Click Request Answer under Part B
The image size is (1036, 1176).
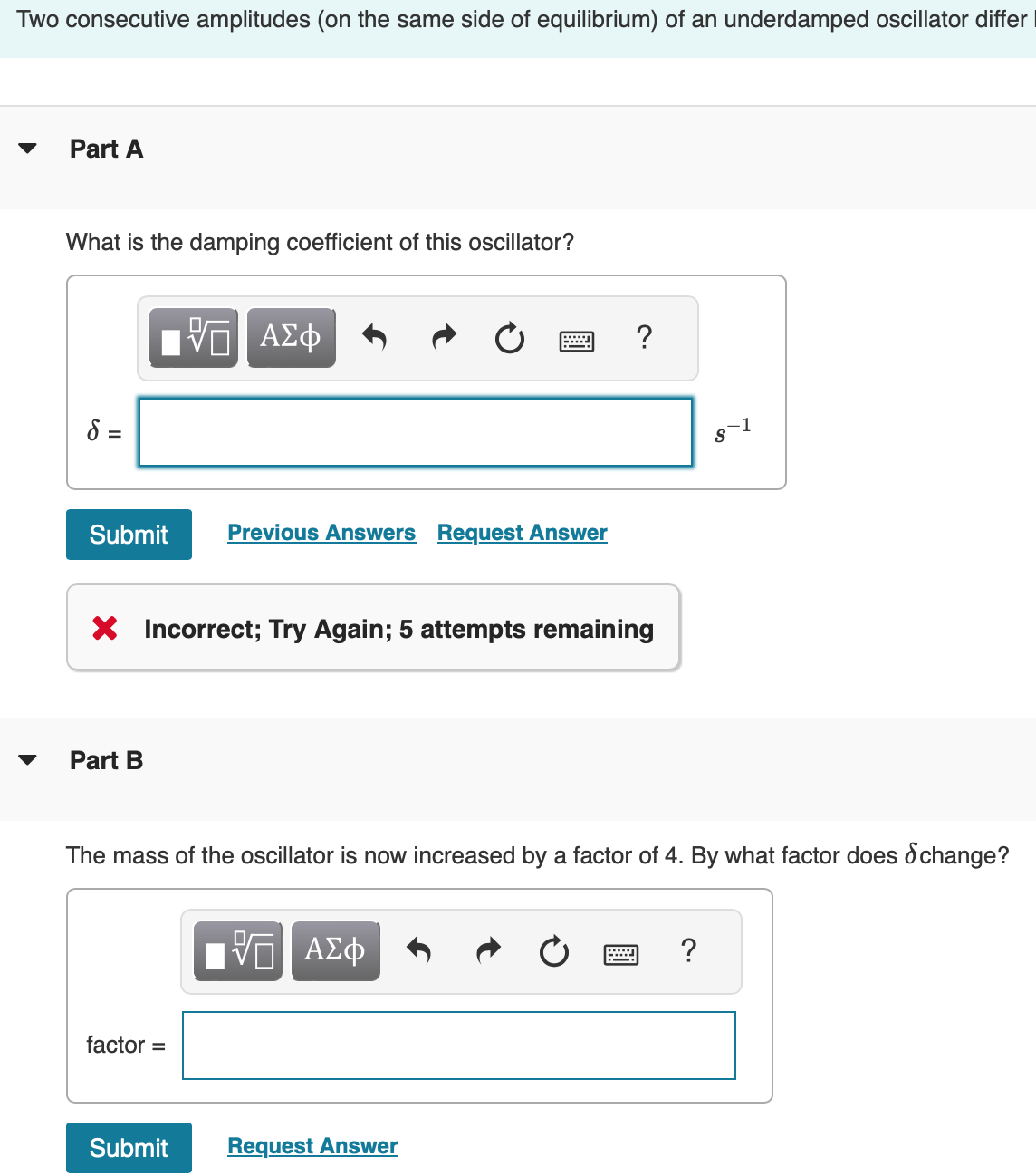312,1145
